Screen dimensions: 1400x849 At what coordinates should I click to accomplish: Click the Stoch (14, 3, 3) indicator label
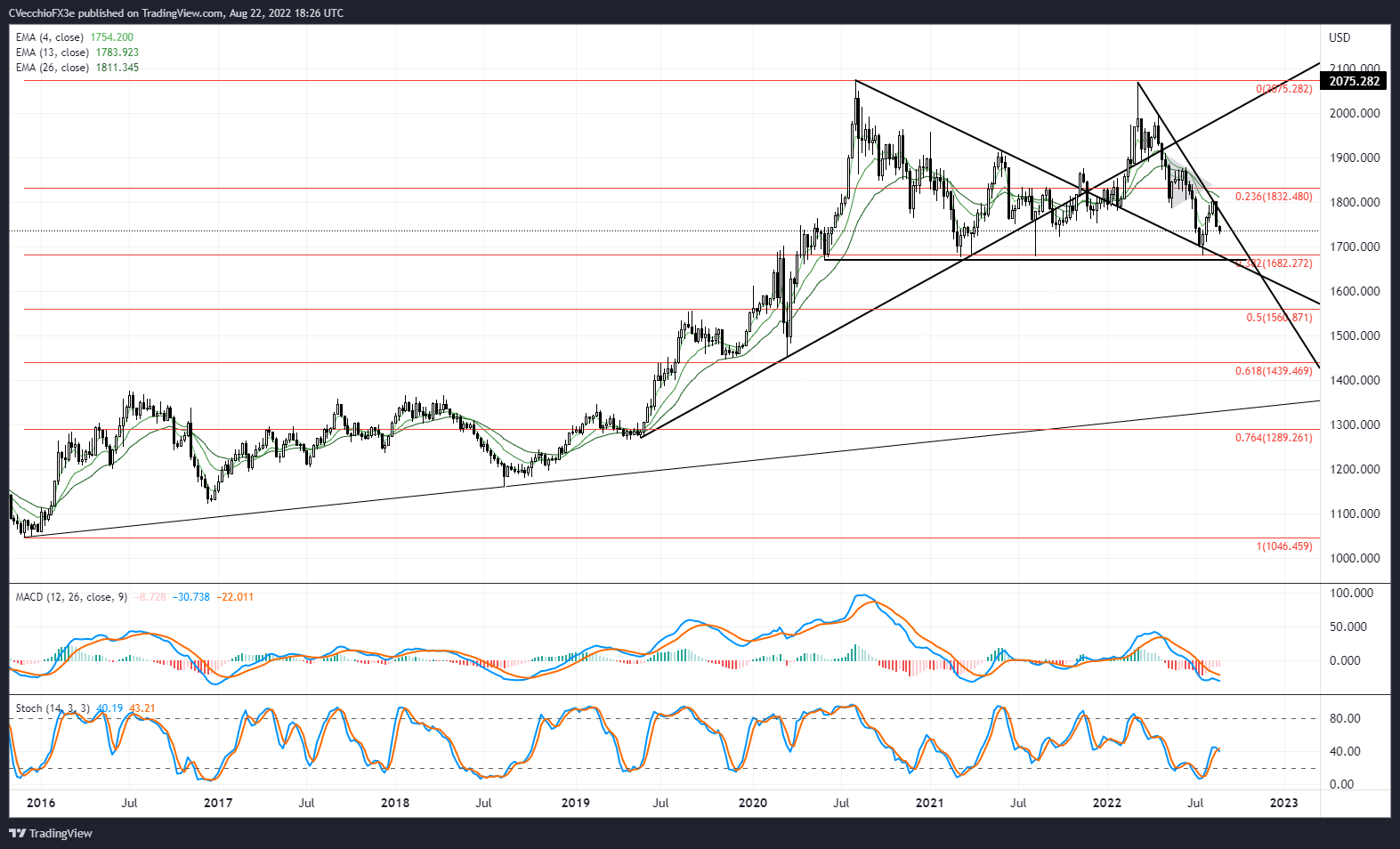click(53, 708)
